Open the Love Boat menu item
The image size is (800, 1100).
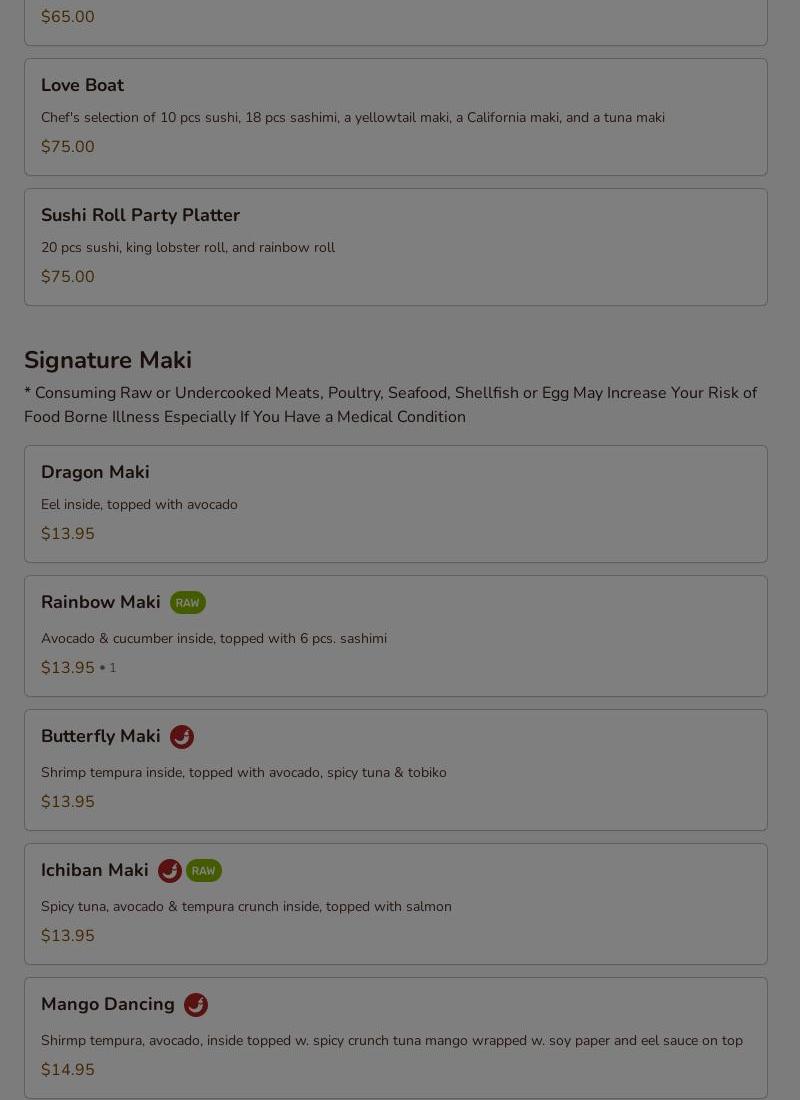(x=82, y=86)
